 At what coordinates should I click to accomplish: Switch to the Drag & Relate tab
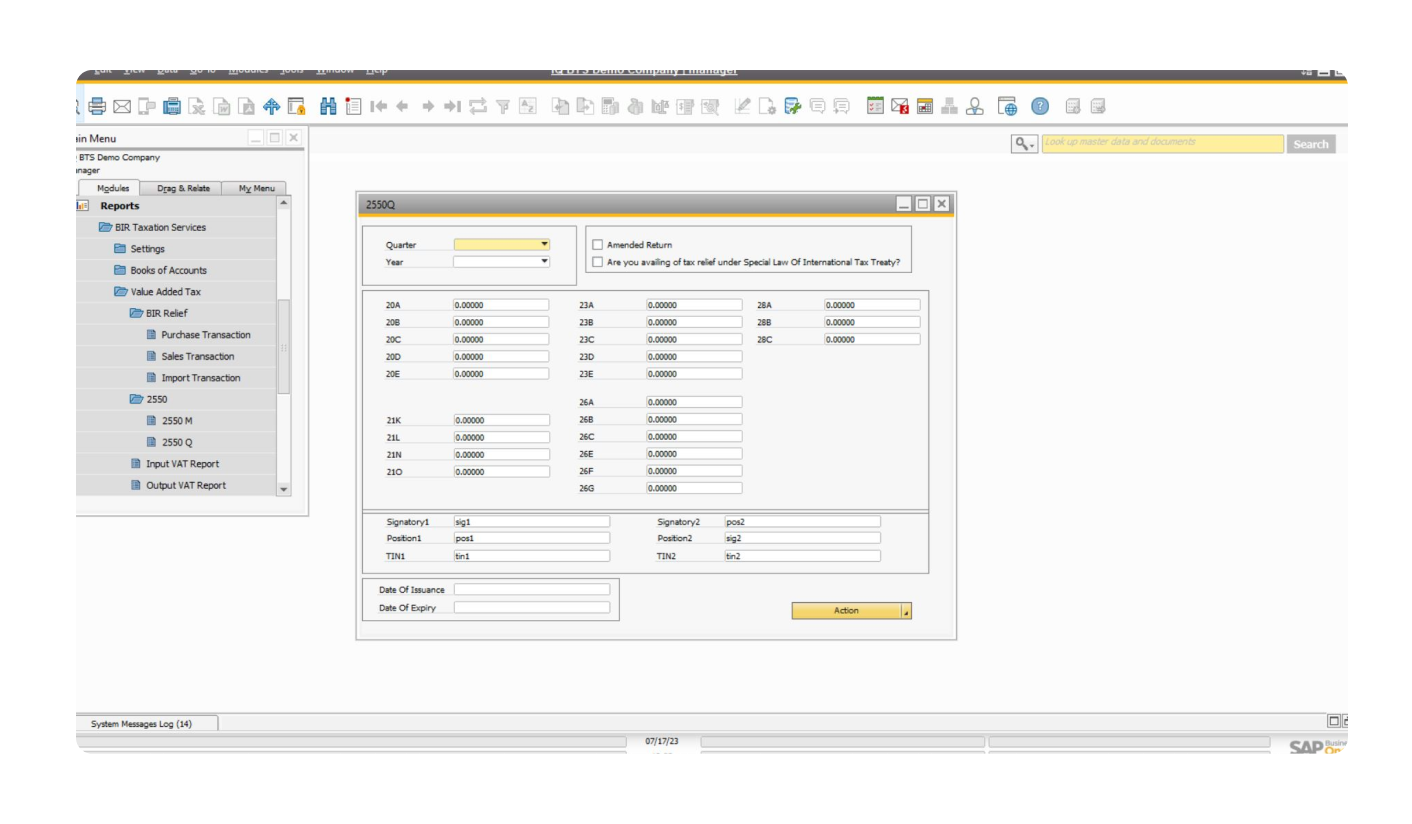coord(183,188)
